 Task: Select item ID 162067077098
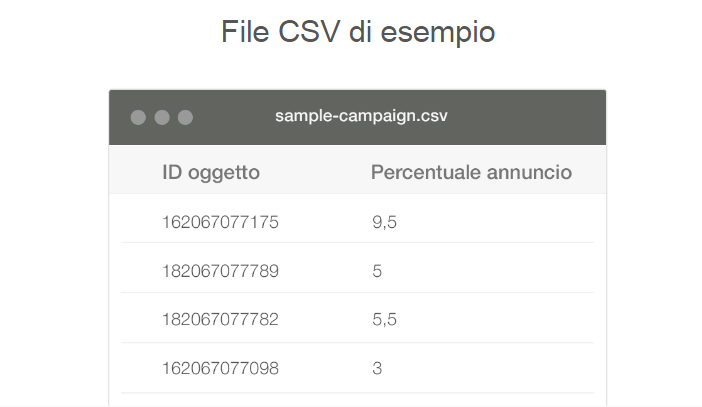pyautogui.click(x=220, y=369)
